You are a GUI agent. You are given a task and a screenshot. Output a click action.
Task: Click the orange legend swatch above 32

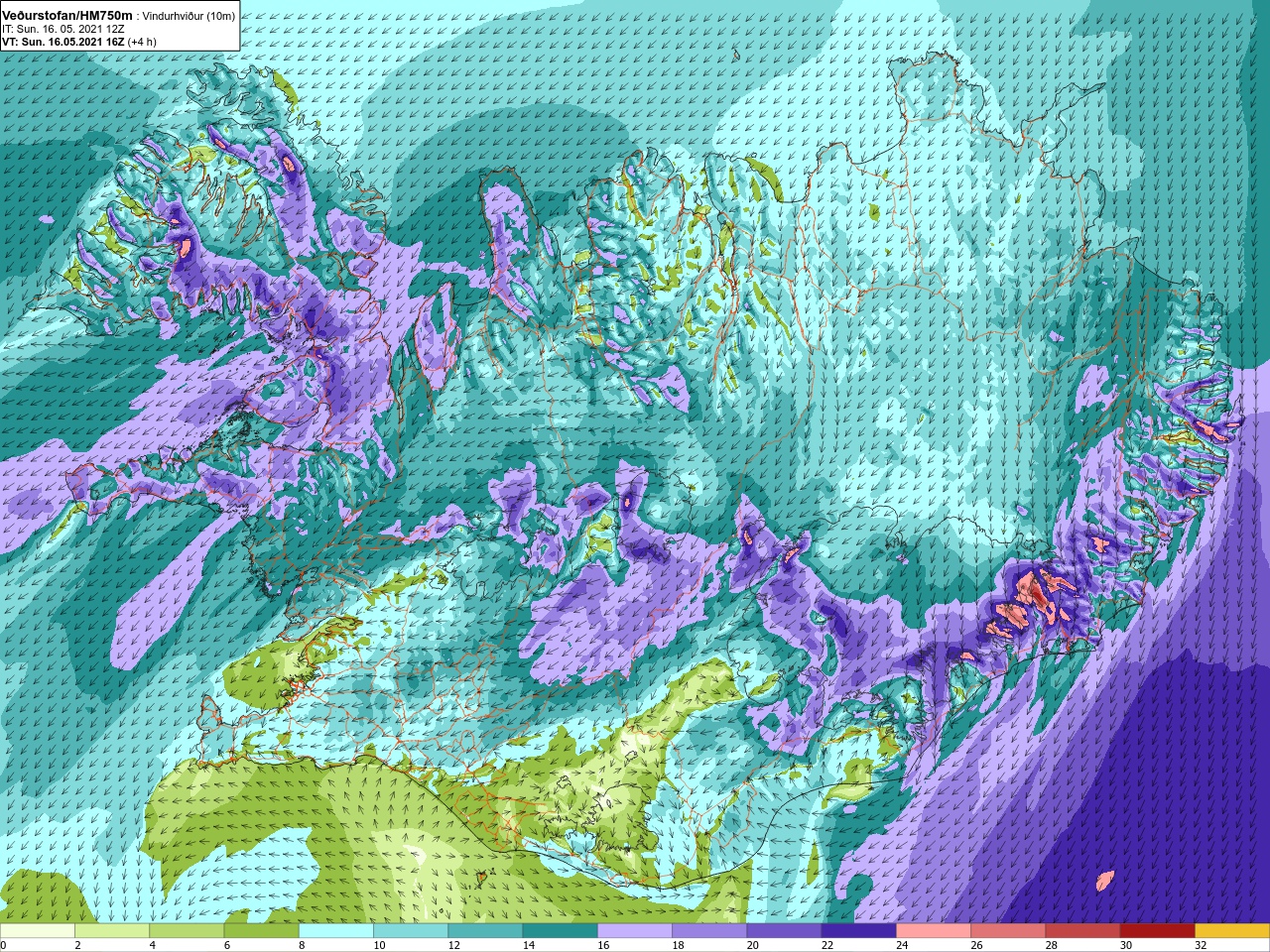1232,931
